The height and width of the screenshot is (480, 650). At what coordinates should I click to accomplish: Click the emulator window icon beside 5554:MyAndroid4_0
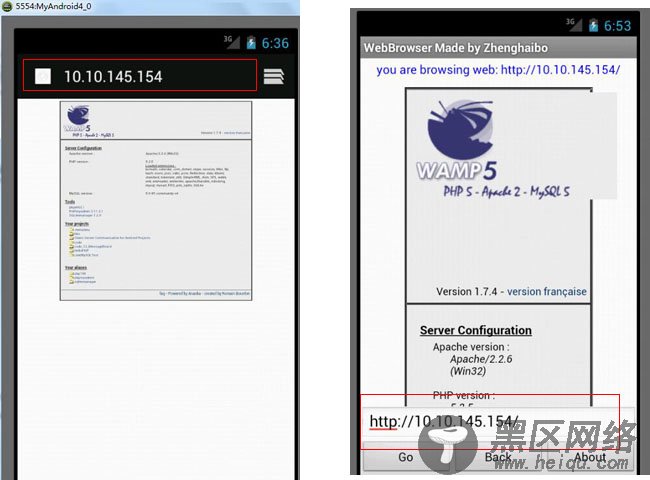(x=7, y=7)
